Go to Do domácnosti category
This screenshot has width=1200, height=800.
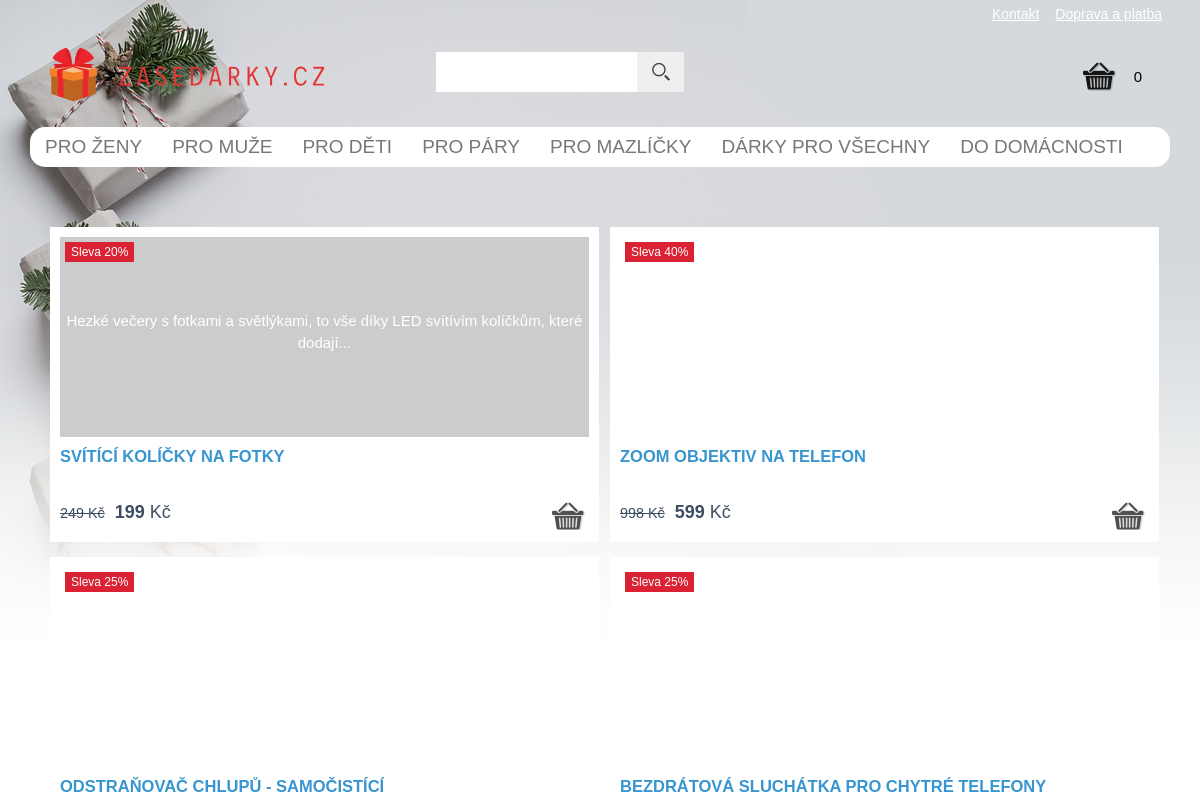[1041, 147]
